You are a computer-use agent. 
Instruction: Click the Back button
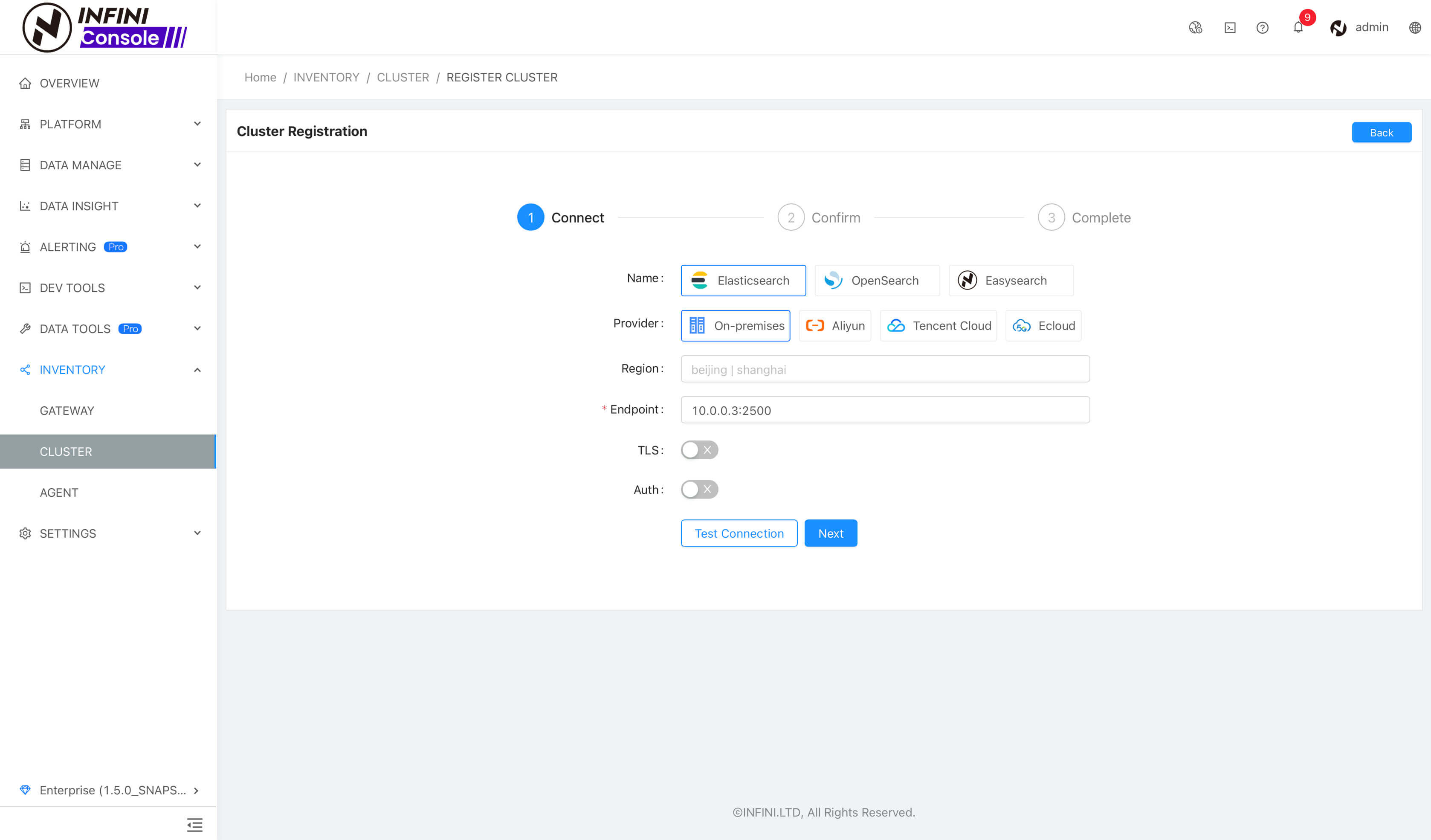pyautogui.click(x=1381, y=132)
